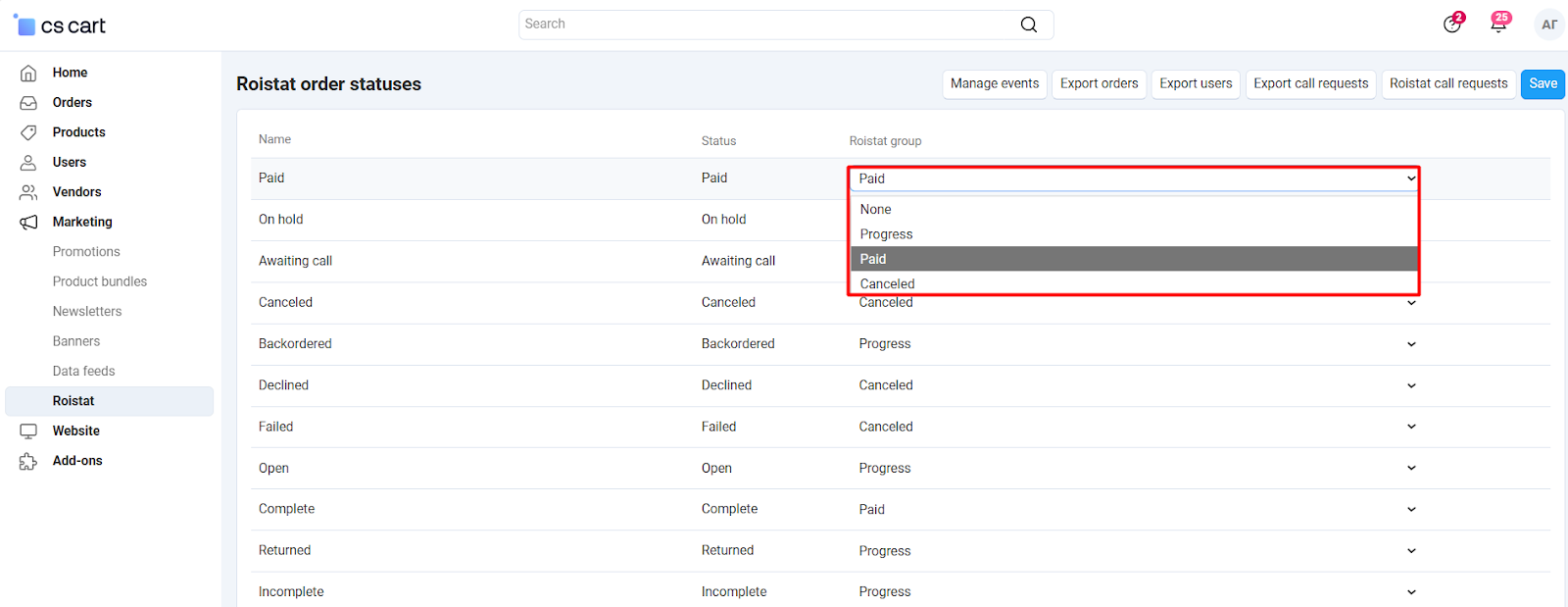Image resolution: width=1568 pixels, height=607 pixels.
Task: Open Banners under Marketing
Action: (76, 341)
